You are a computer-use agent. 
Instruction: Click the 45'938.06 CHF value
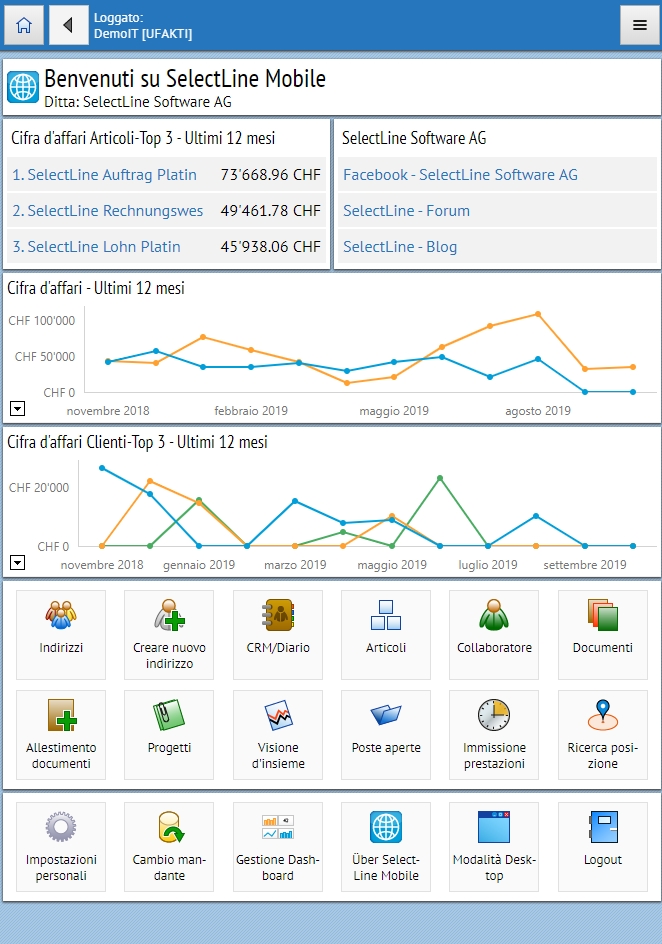pyautogui.click(x=270, y=247)
